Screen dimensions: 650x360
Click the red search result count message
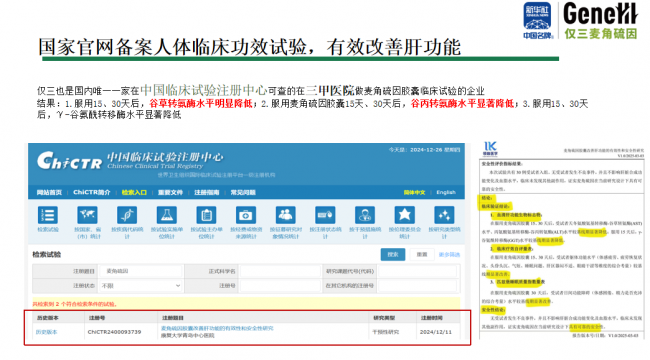[75, 304]
